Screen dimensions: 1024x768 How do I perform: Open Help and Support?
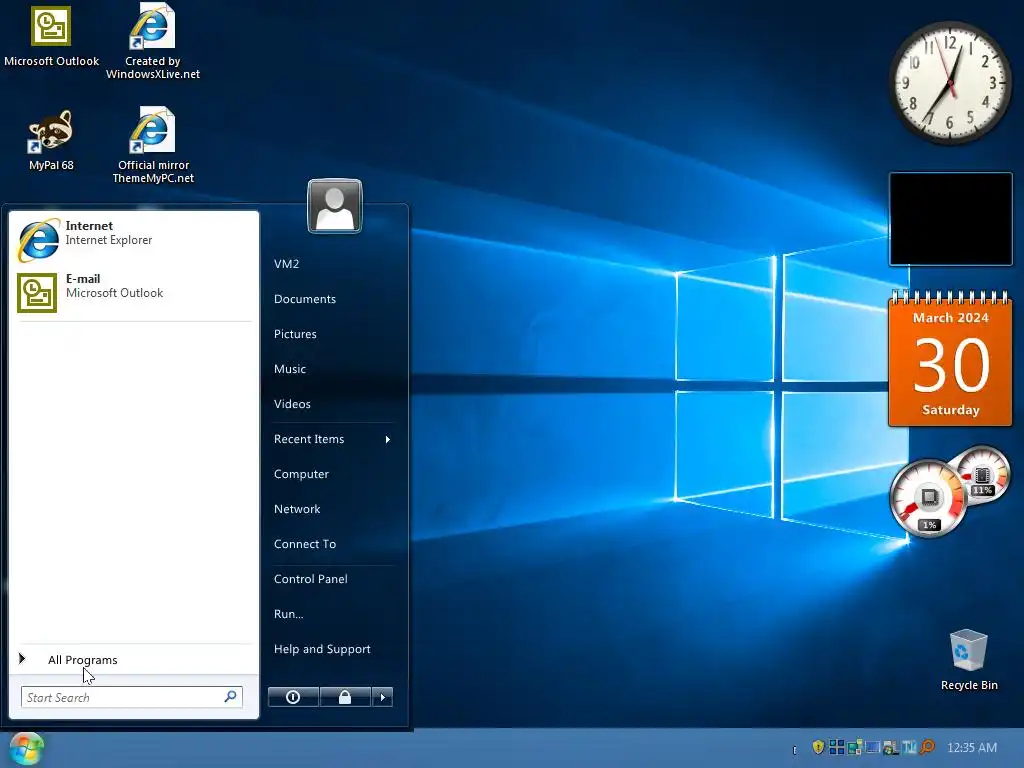click(322, 649)
